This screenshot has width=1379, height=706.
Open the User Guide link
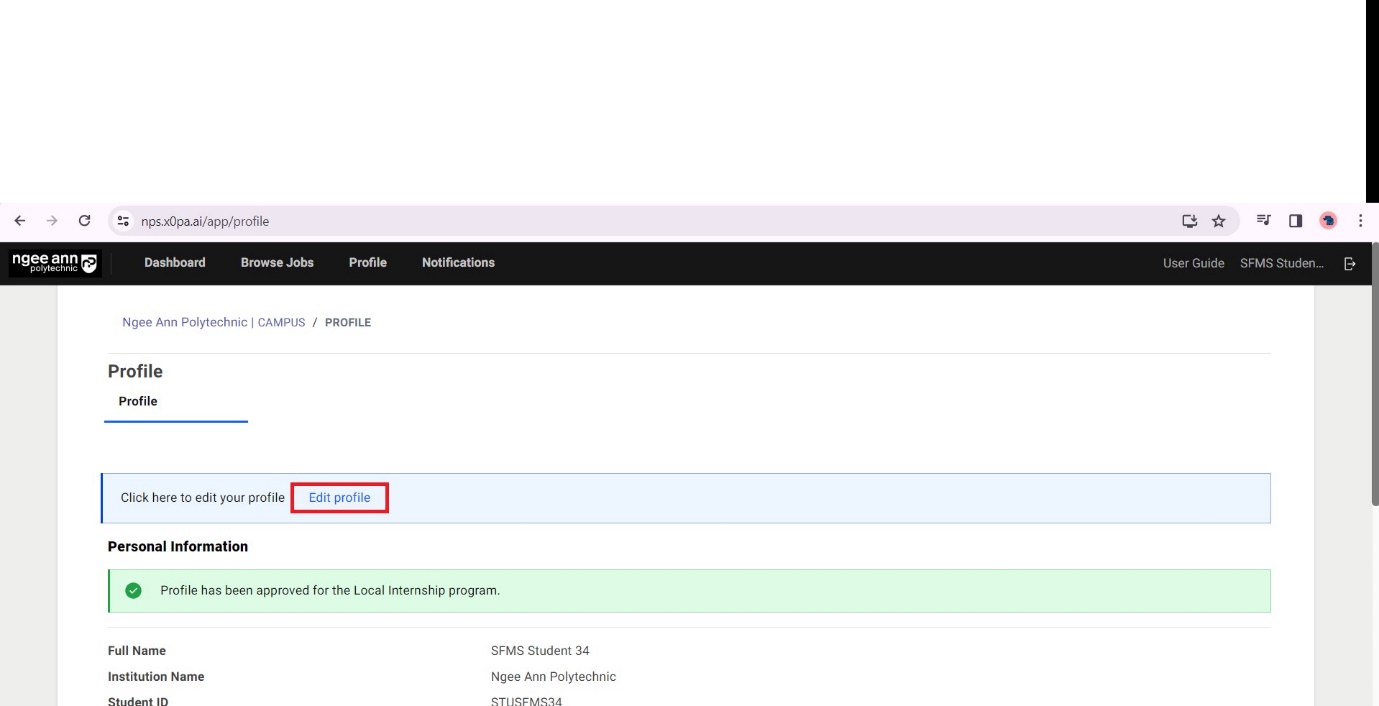coord(1193,264)
